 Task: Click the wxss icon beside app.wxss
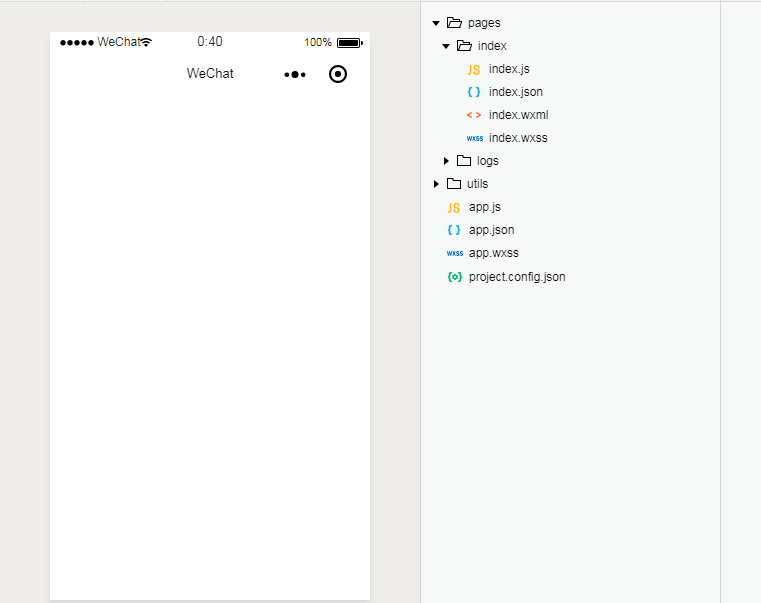[x=454, y=253]
